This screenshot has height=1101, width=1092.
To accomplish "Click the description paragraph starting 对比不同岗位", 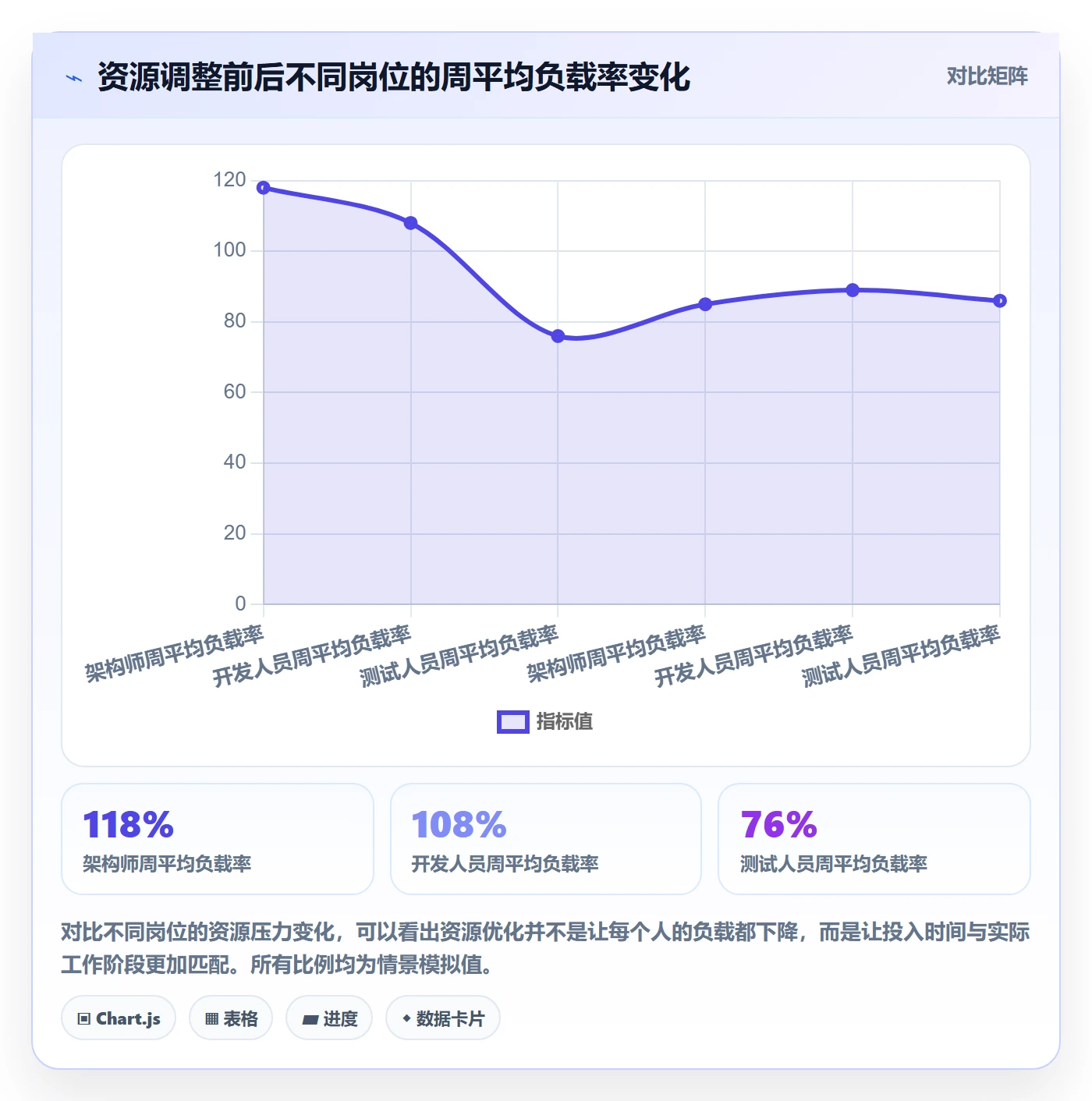I will click(x=545, y=948).
